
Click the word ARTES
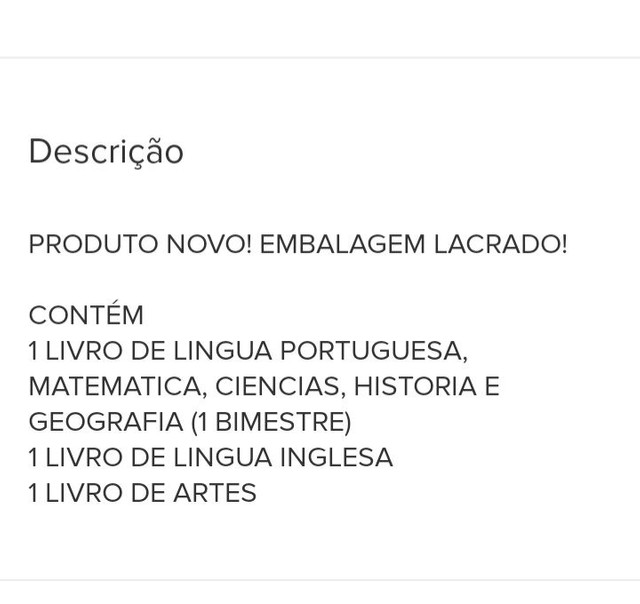[215, 493]
